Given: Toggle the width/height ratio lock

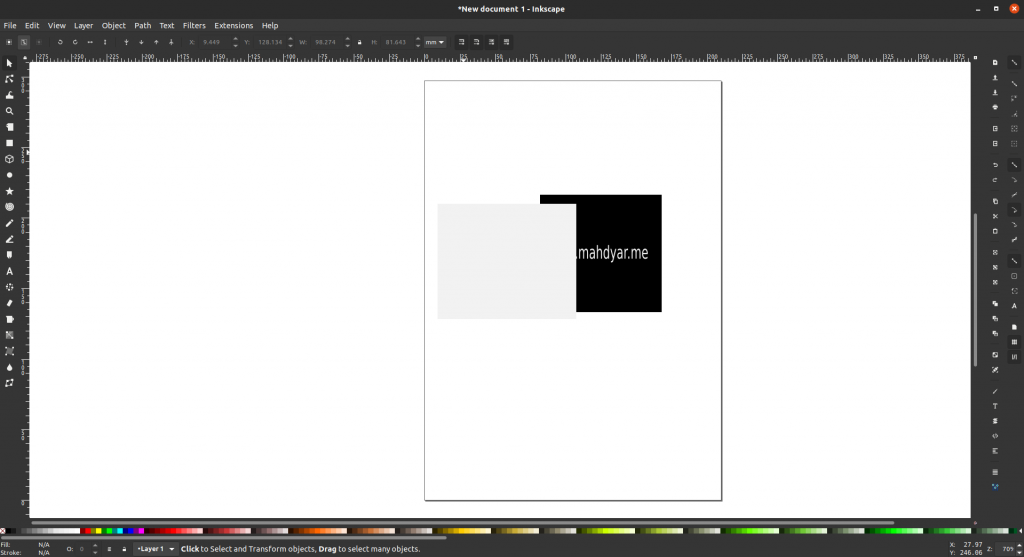Looking at the screenshot, I should pyautogui.click(x=361, y=42).
